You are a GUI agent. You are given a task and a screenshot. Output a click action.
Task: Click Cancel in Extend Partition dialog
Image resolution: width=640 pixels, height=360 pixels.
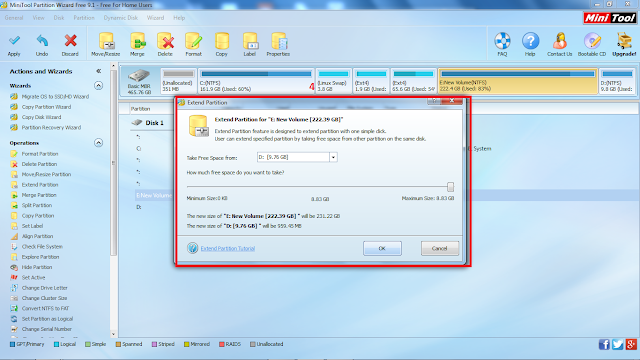[x=440, y=248]
